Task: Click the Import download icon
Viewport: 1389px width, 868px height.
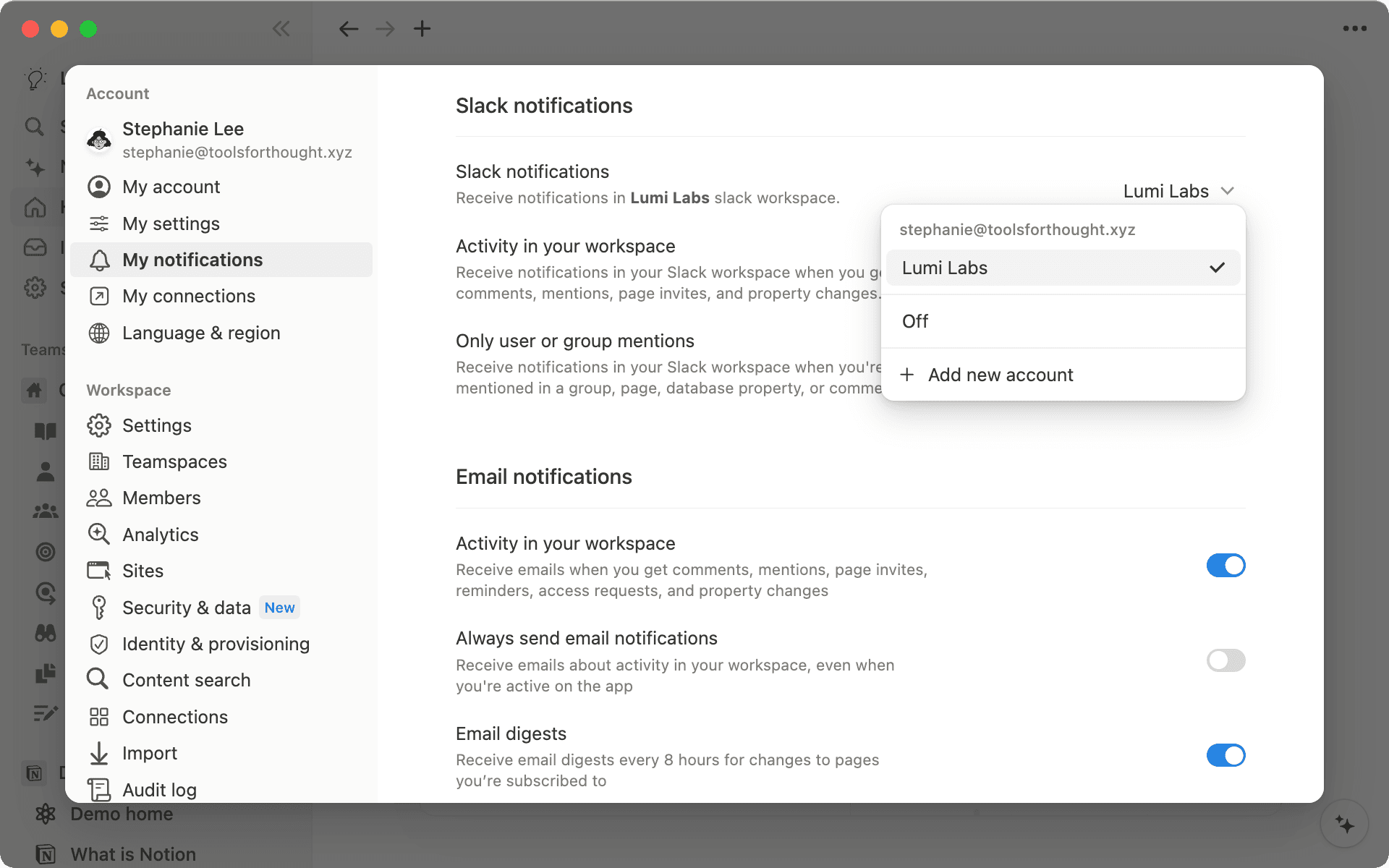Action: 99,753
